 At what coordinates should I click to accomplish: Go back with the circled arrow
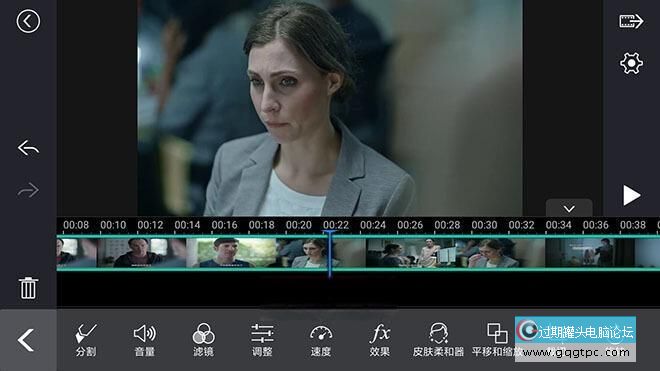pyautogui.click(x=28, y=21)
